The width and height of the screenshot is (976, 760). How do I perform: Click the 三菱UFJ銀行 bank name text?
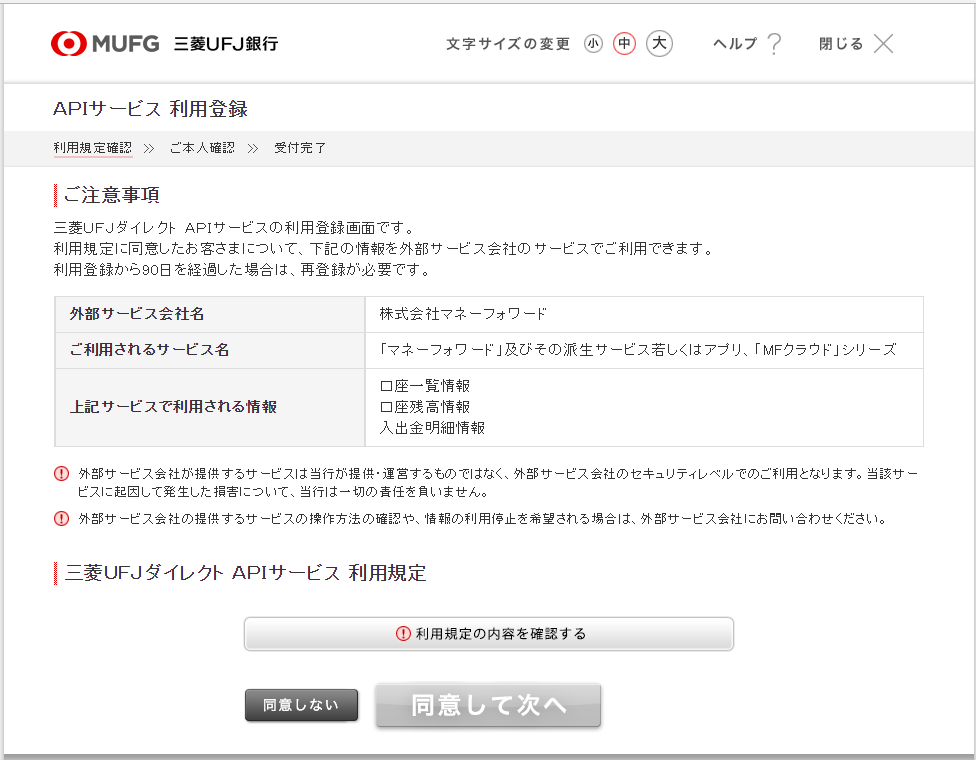[226, 44]
